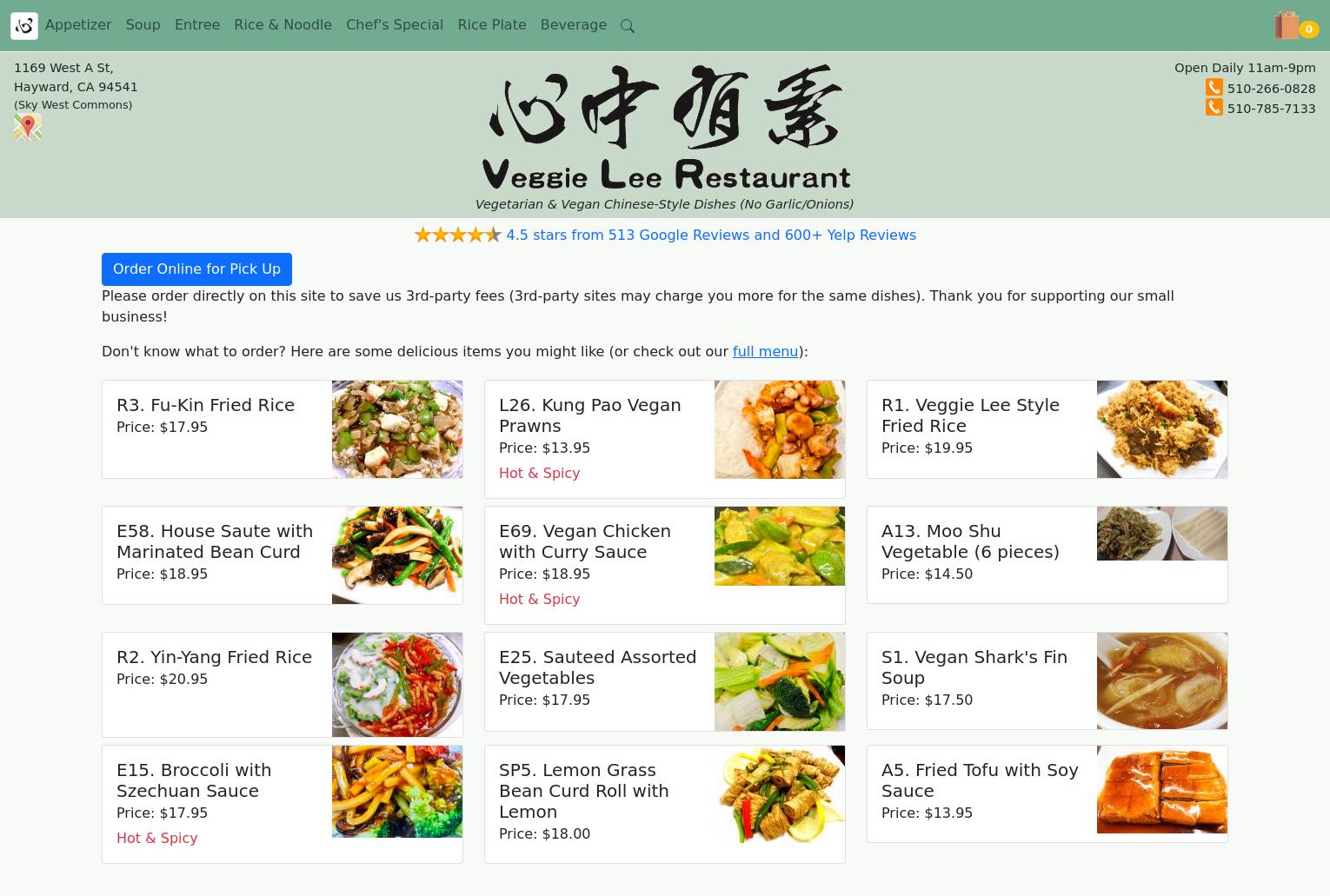Open the Google and Yelp reviews link

(x=711, y=235)
